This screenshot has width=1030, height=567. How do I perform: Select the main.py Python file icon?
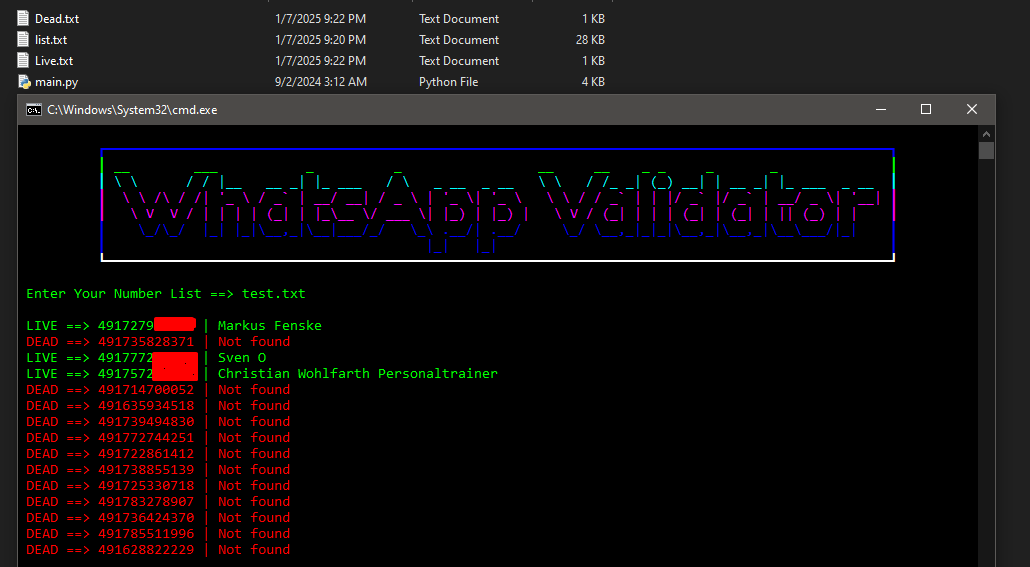[x=24, y=81]
